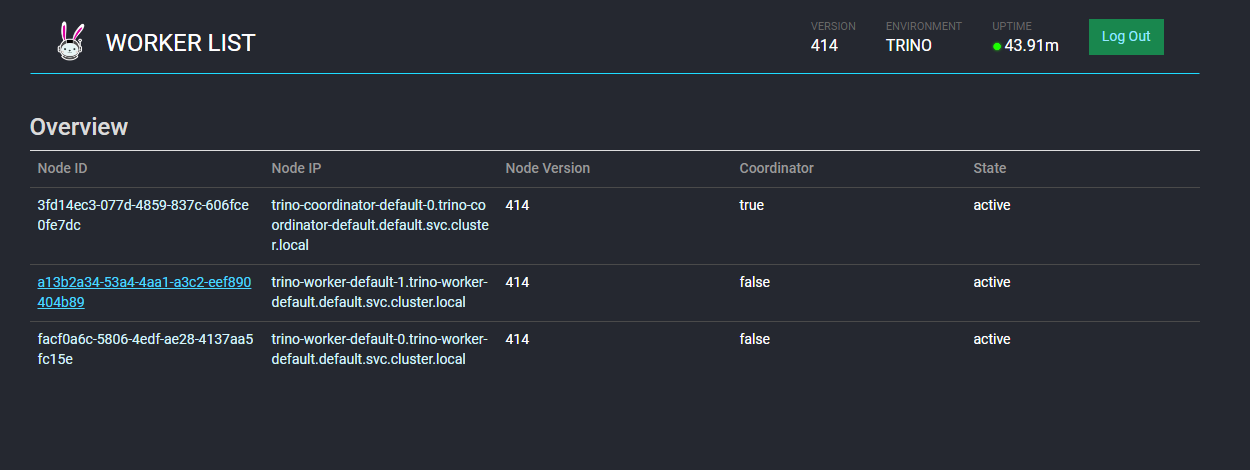The image size is (1250, 470).
Task: Click the coordinator row's true value
Action: click(x=751, y=205)
